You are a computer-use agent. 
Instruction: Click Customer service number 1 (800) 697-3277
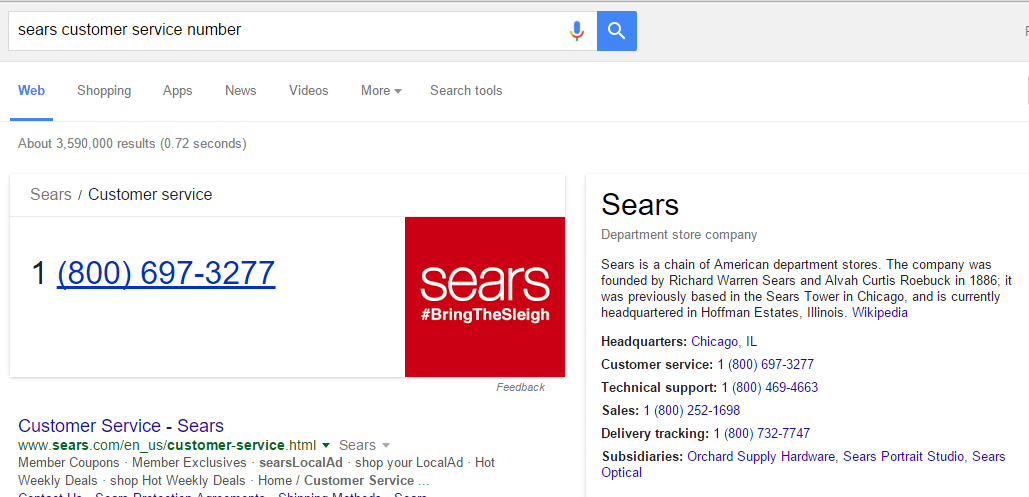[766, 364]
